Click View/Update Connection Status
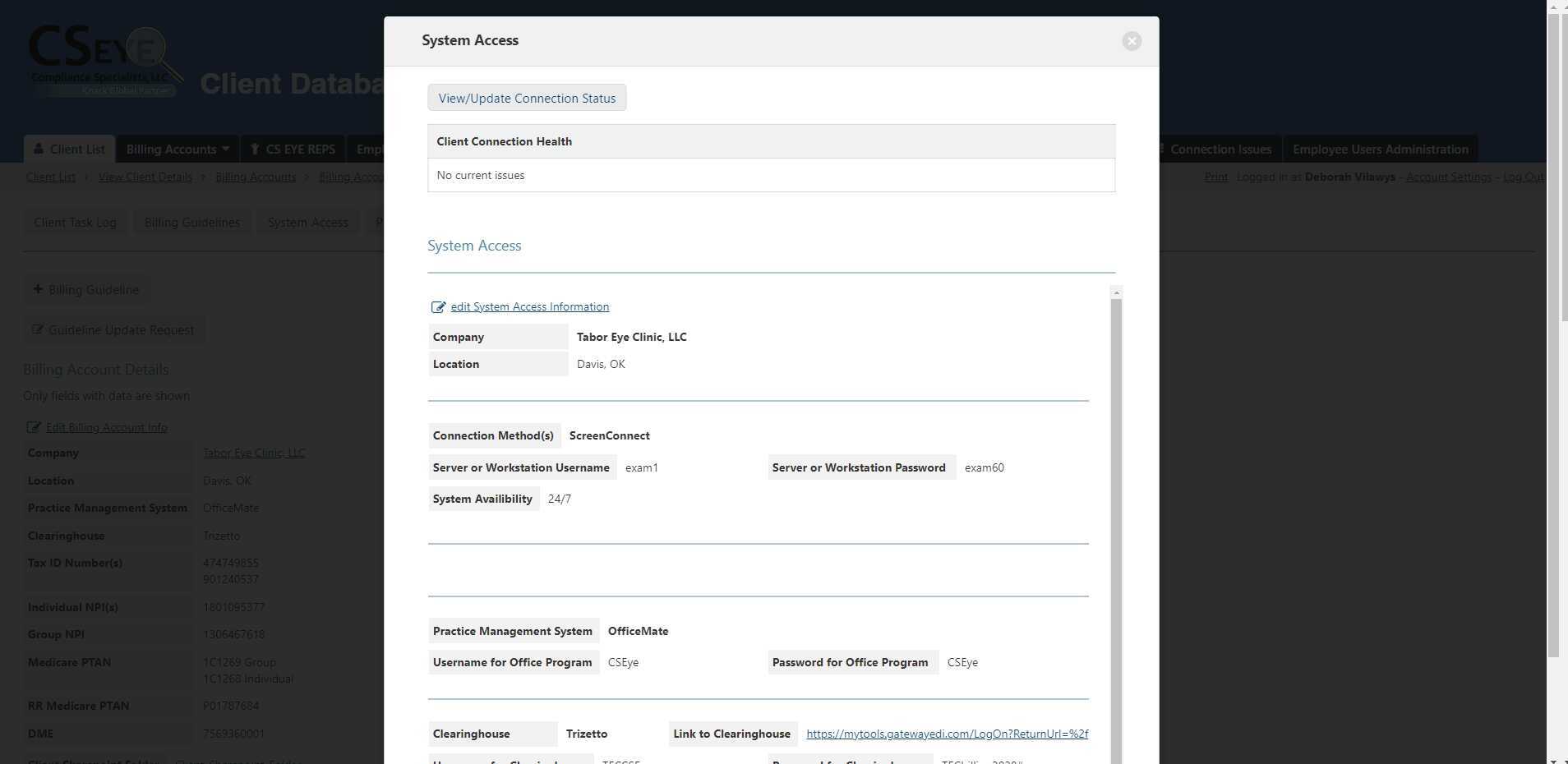This screenshot has height=764, width=1568. click(526, 98)
